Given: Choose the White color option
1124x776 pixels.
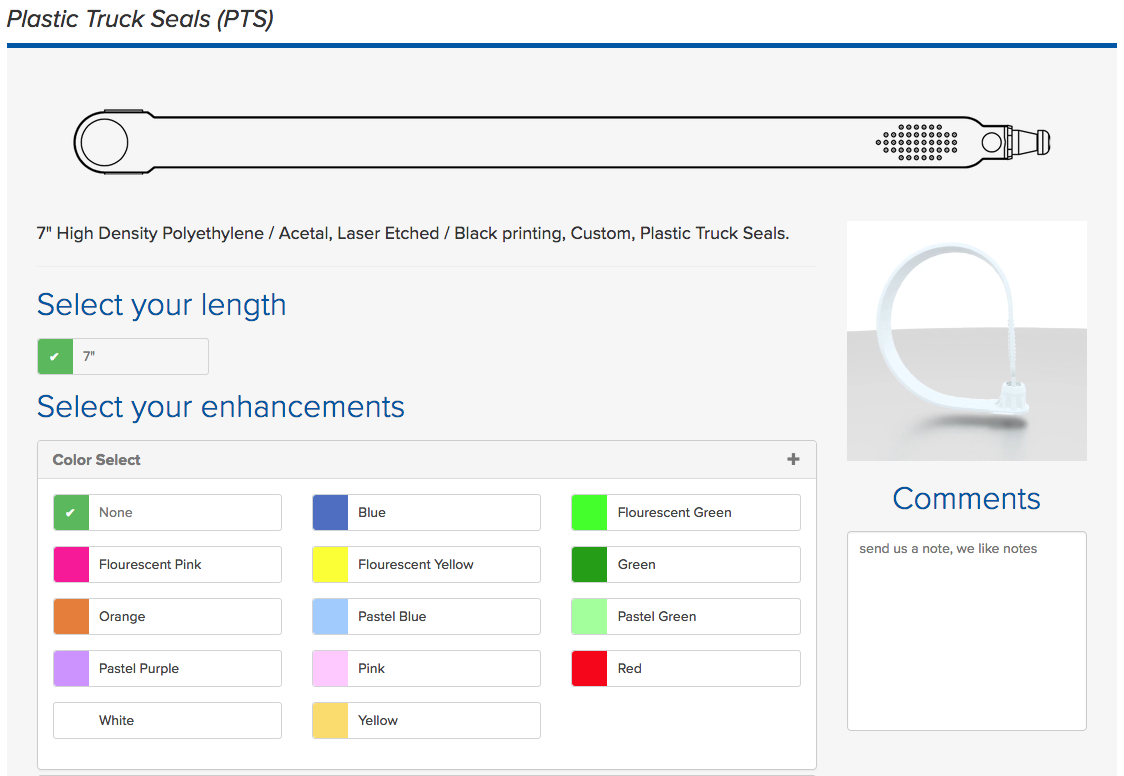Looking at the screenshot, I should [x=168, y=720].
